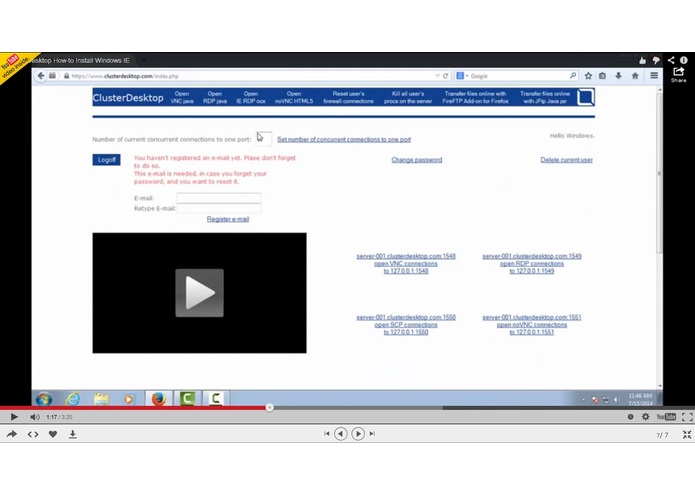Click the search magnifier icon

coord(573,76)
